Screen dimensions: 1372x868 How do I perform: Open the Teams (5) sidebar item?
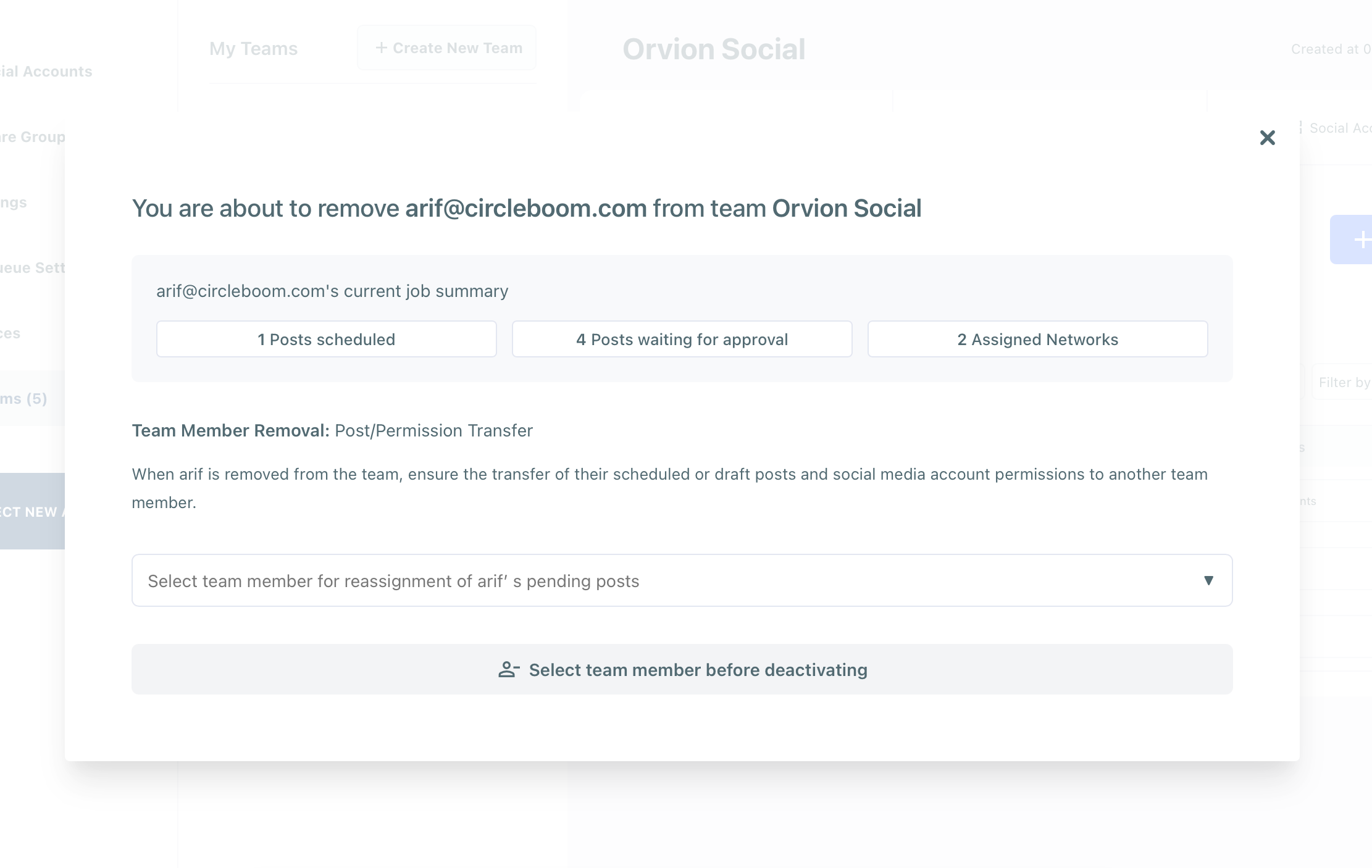click(25, 399)
